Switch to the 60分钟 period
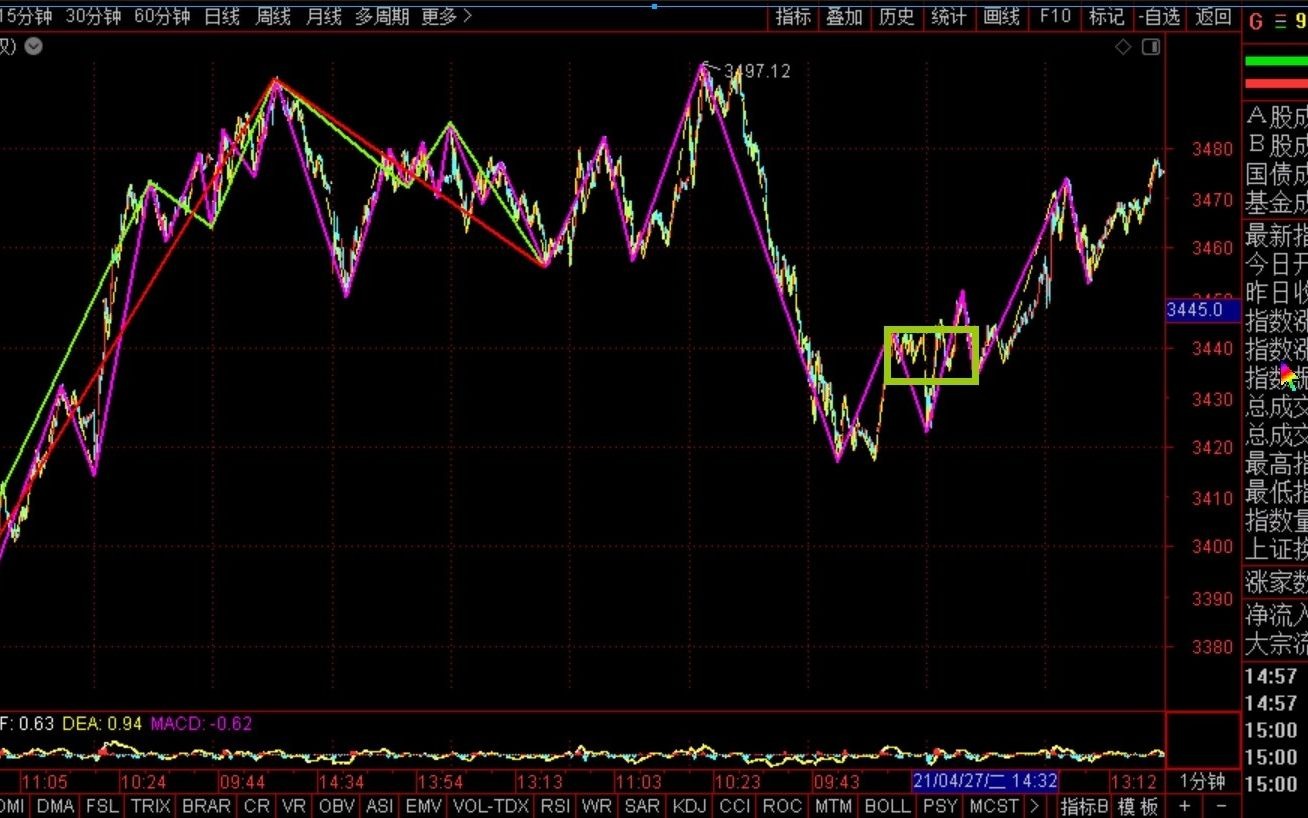1308x818 pixels. 161,17
